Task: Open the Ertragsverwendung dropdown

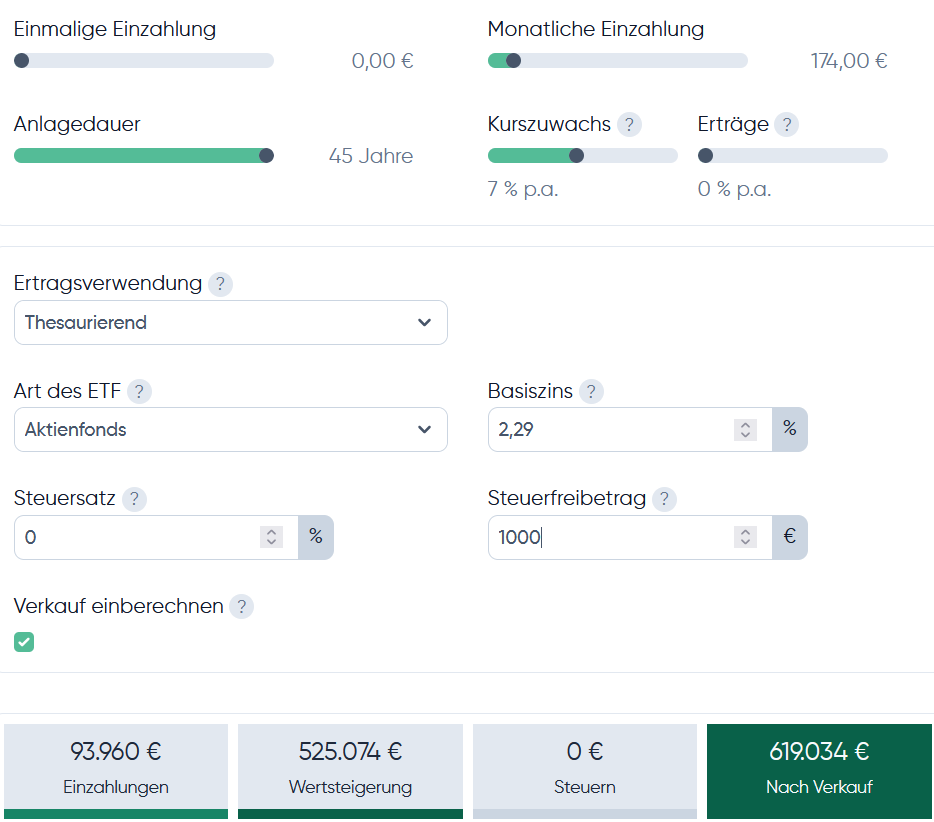Action: tap(230, 323)
